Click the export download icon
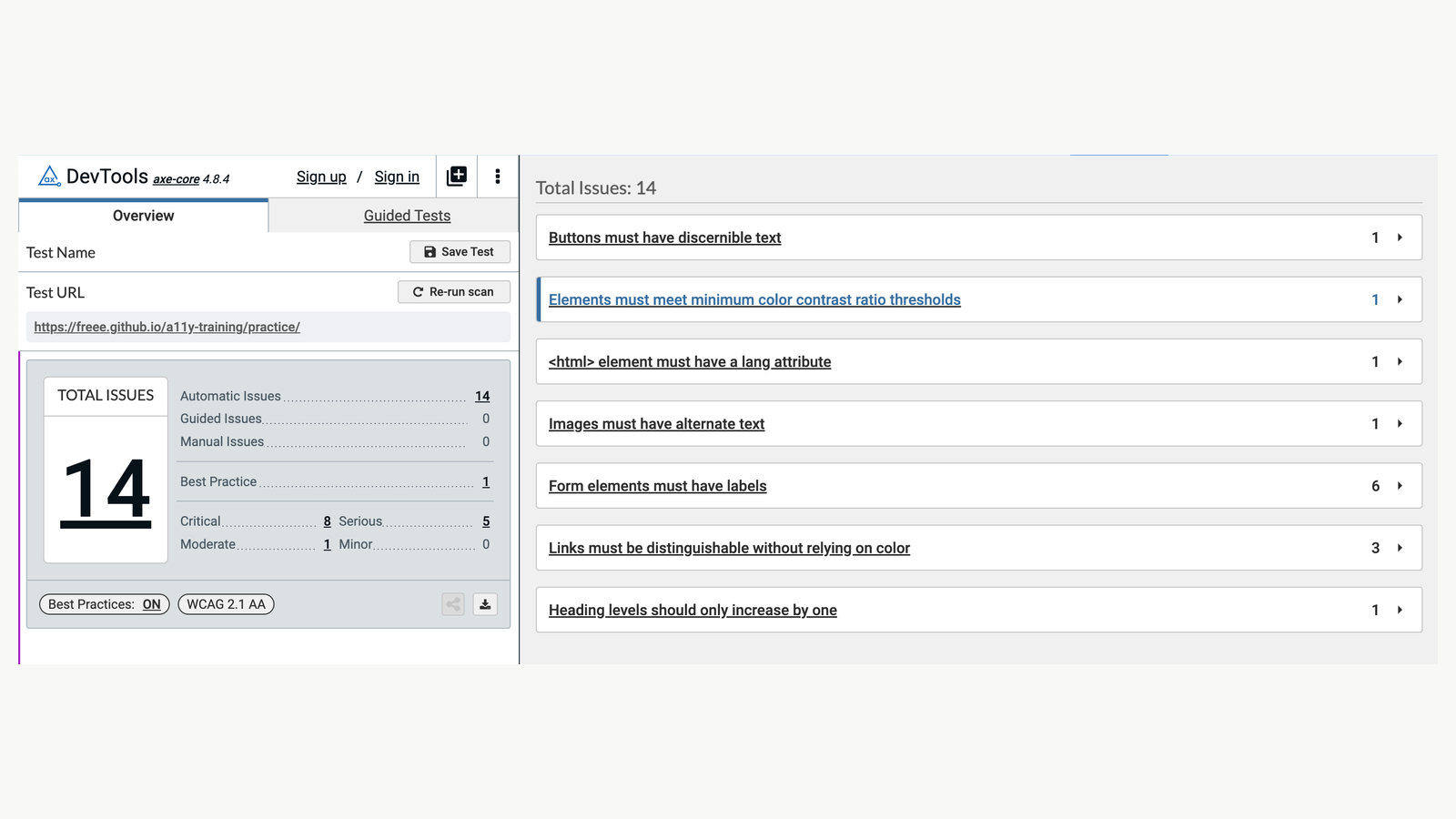The height and width of the screenshot is (819, 1456). click(485, 604)
